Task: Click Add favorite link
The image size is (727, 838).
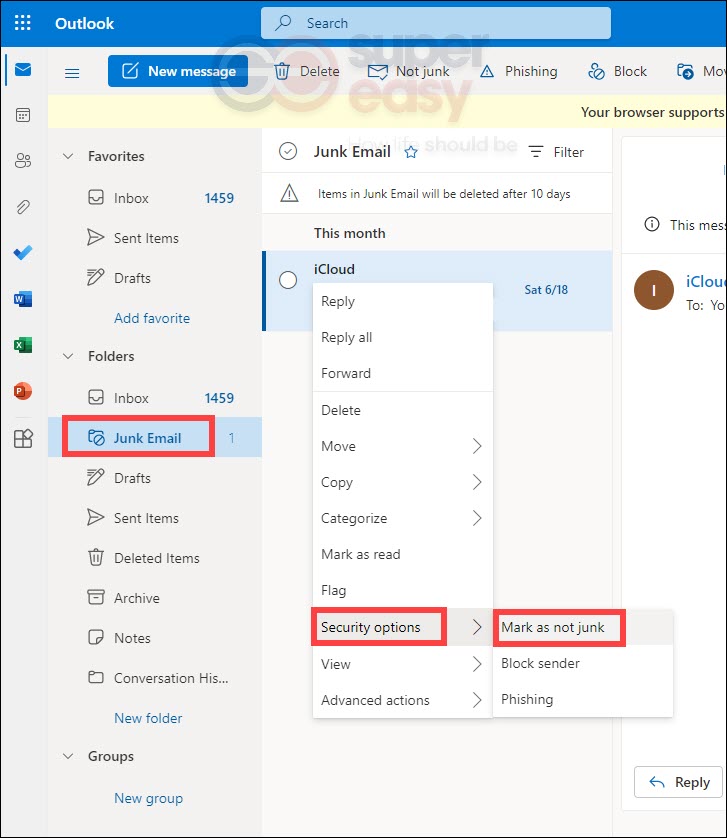Action: click(152, 318)
